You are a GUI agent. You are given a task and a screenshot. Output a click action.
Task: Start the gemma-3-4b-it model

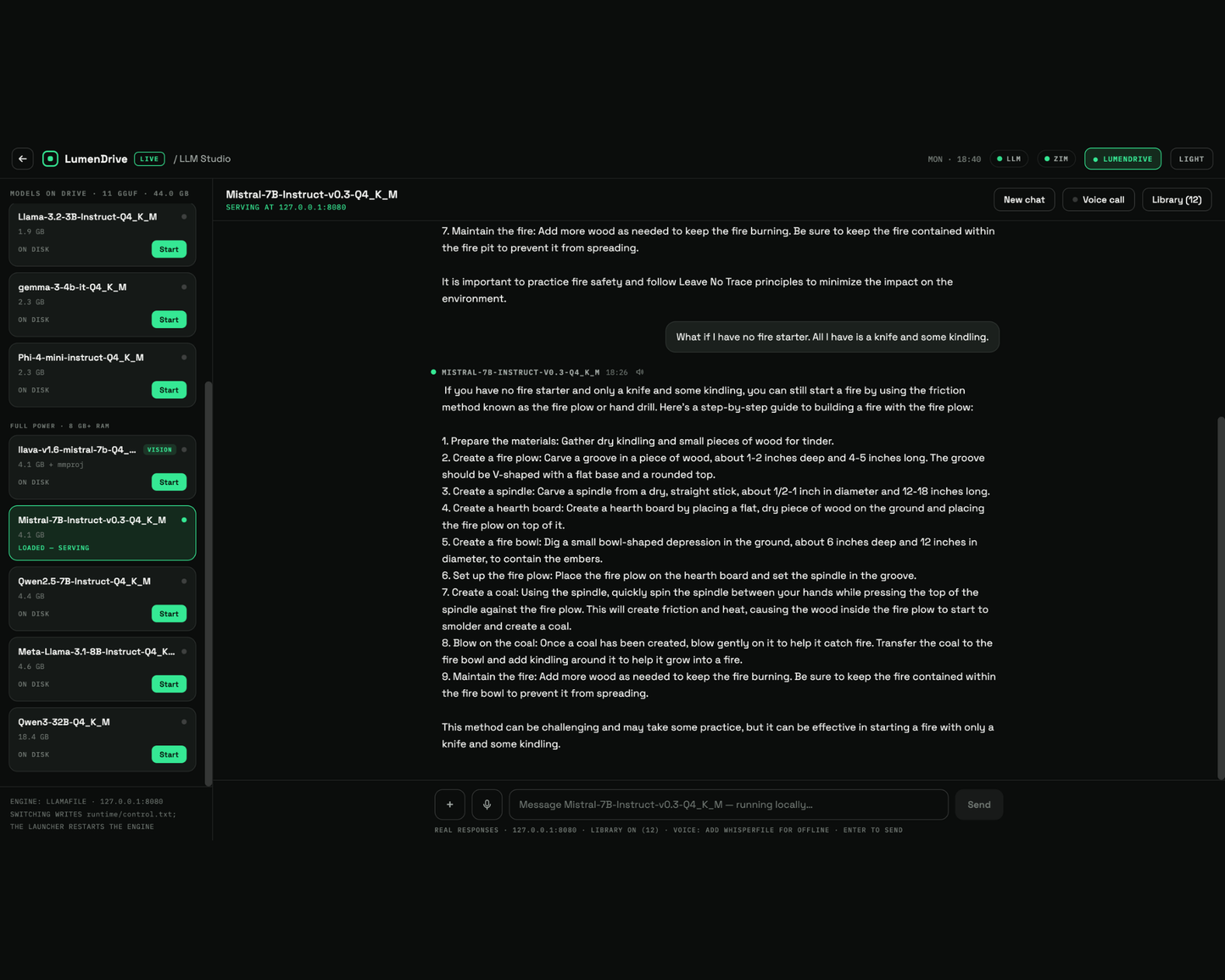tap(169, 320)
